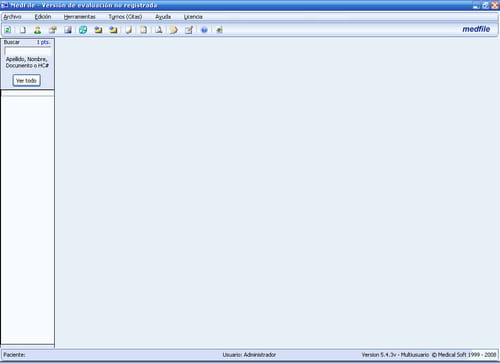Open the Herramientas menu
The width and height of the screenshot is (500, 363).
pyautogui.click(x=80, y=17)
